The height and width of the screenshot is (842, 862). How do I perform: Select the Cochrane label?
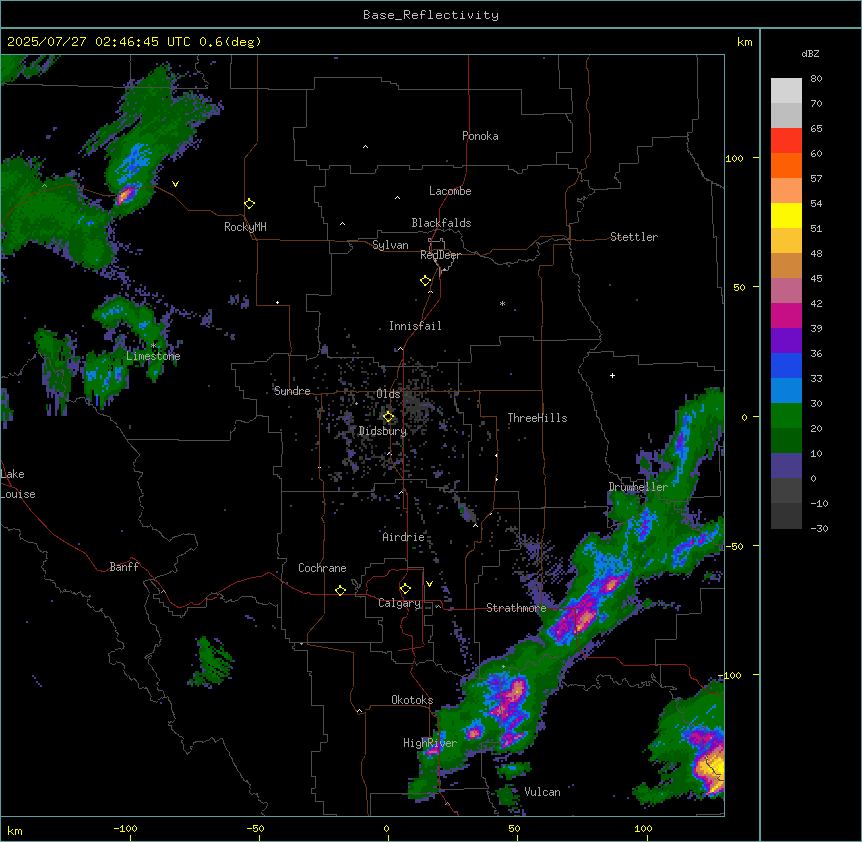(322, 568)
